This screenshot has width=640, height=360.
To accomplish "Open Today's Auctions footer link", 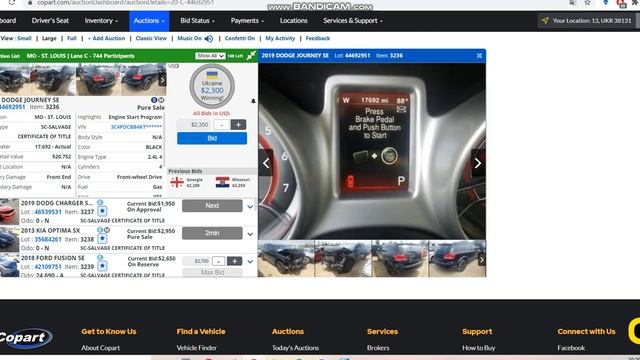I will tap(296, 348).
